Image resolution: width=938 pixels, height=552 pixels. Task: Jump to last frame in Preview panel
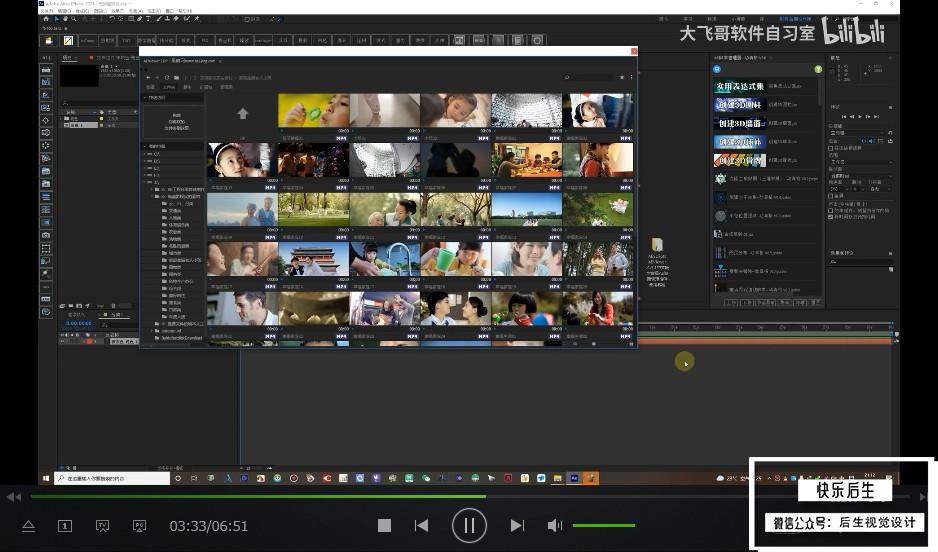coord(876,117)
